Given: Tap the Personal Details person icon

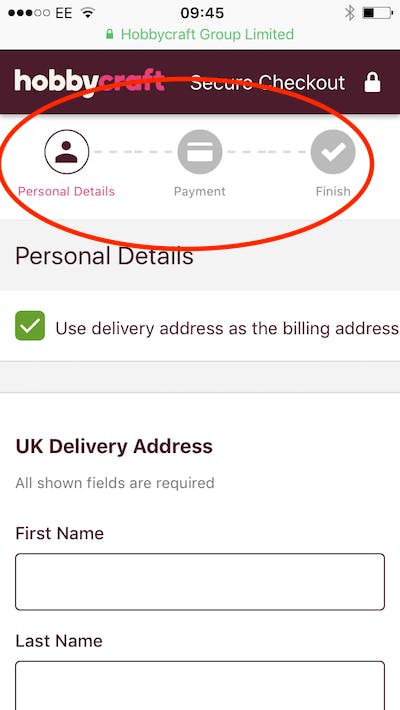Looking at the screenshot, I should coord(67,152).
